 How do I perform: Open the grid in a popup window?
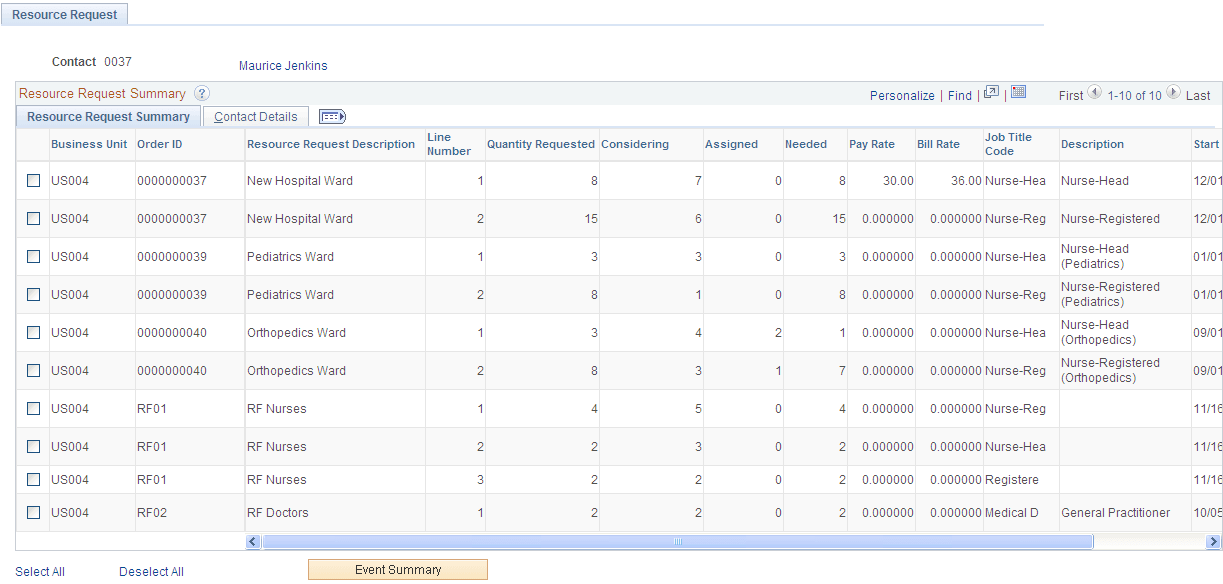point(991,93)
